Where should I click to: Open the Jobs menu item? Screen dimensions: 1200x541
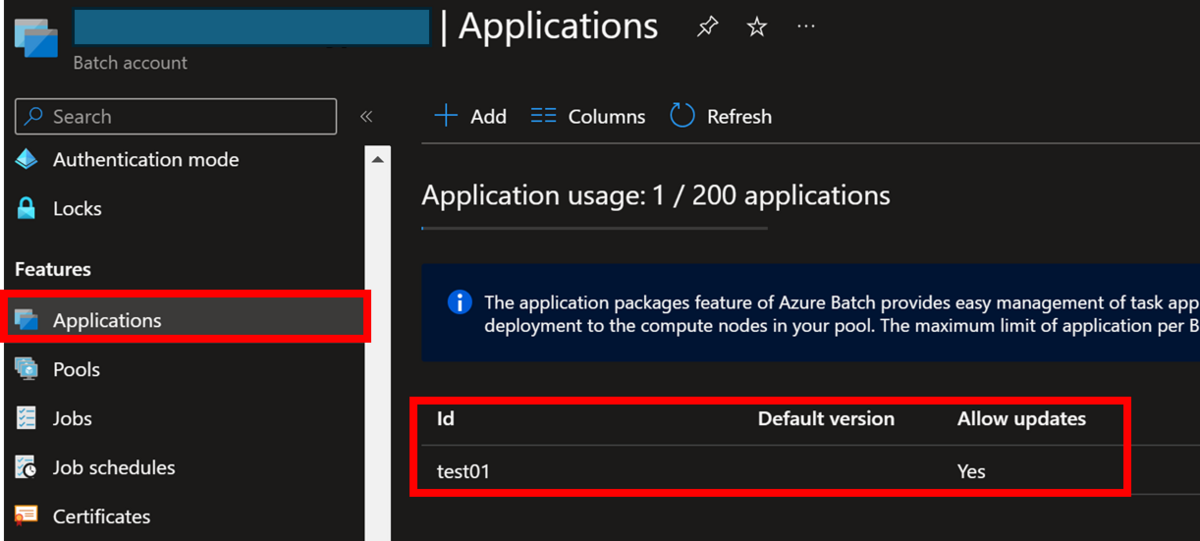[72, 418]
